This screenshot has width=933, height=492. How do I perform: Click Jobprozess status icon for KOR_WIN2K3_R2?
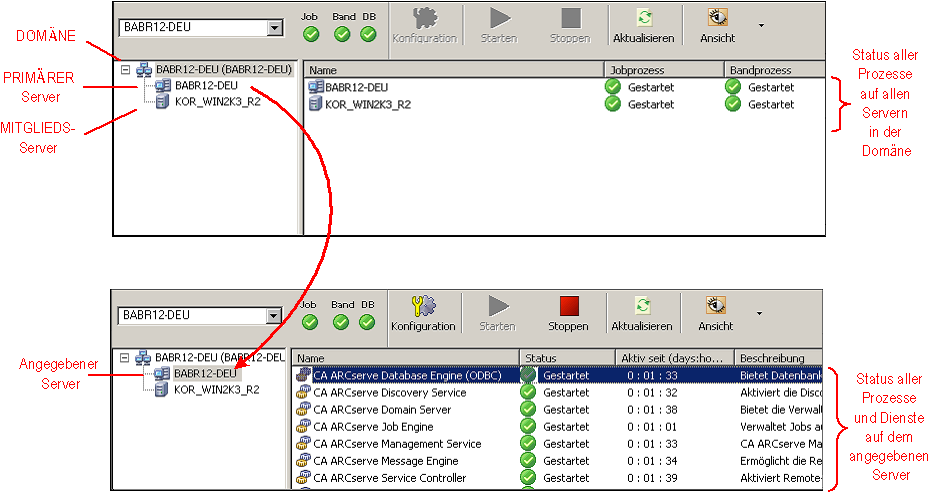613,104
